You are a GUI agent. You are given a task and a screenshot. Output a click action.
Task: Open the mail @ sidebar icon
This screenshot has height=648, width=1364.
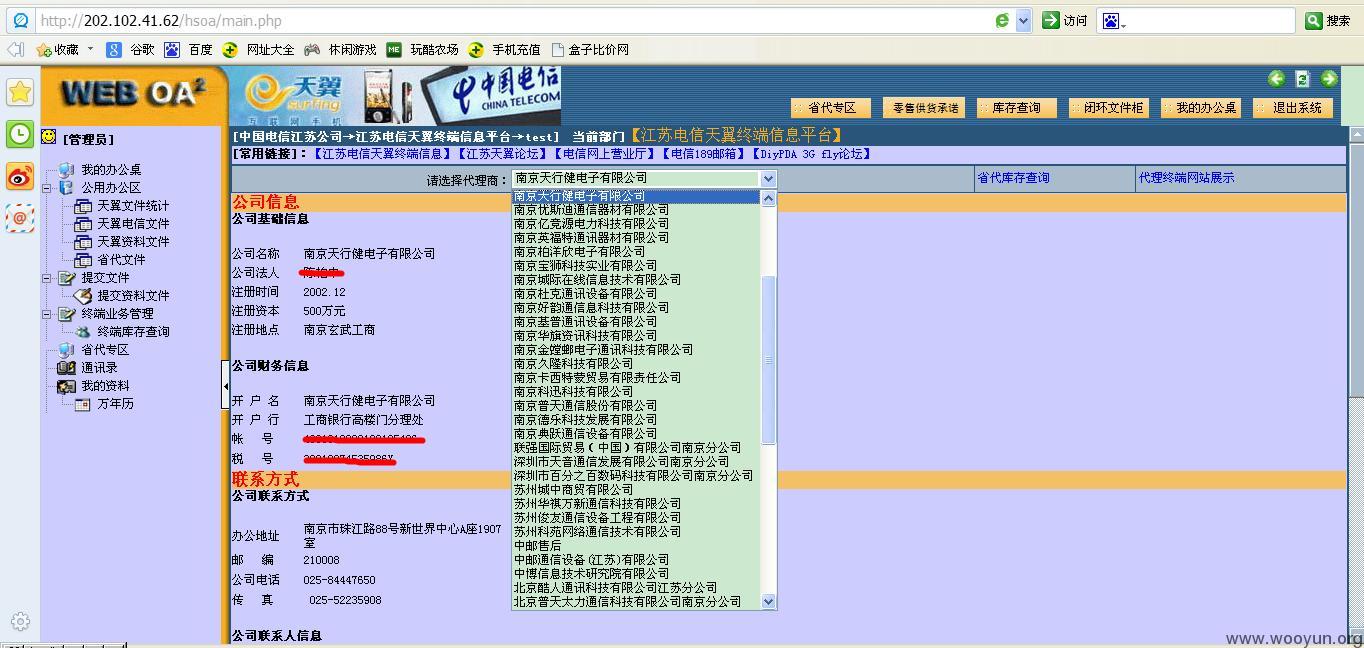pos(20,218)
